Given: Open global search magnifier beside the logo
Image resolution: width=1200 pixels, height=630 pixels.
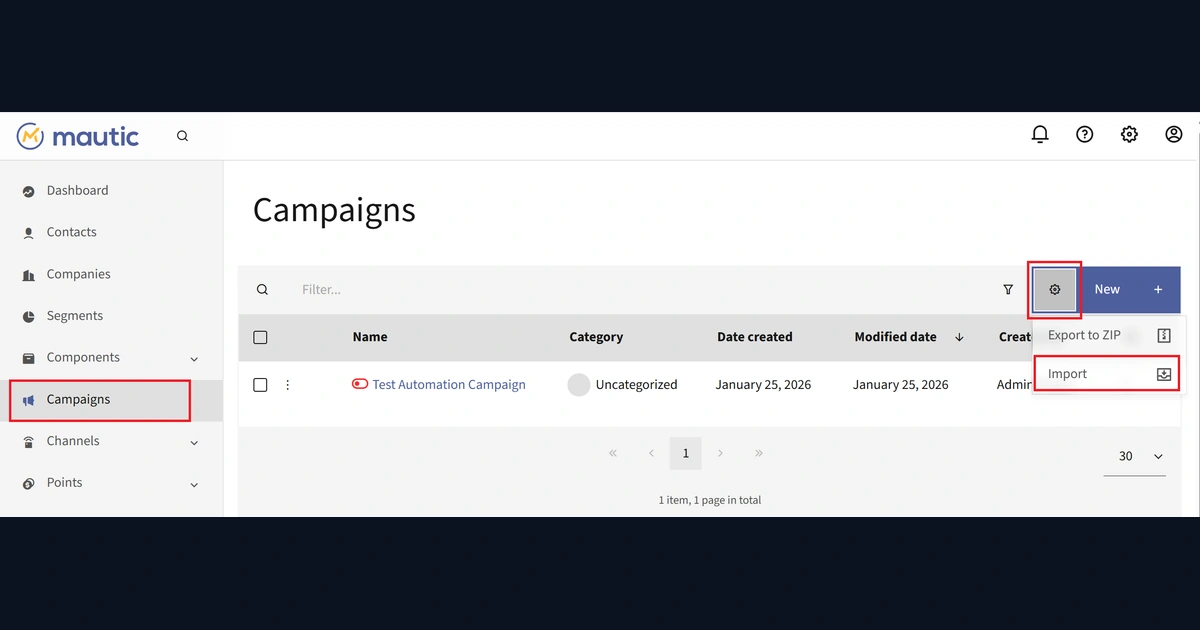Looking at the screenshot, I should (x=182, y=136).
